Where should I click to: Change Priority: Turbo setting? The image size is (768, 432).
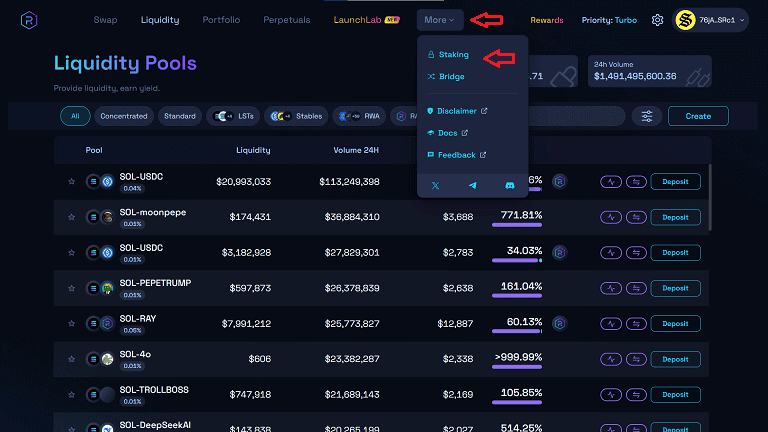pos(609,20)
